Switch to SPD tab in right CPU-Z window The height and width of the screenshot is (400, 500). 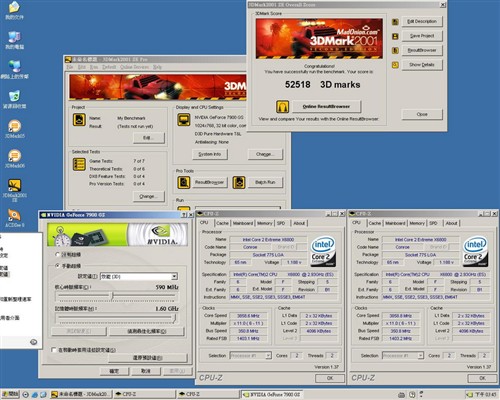pyautogui.click(x=433, y=223)
